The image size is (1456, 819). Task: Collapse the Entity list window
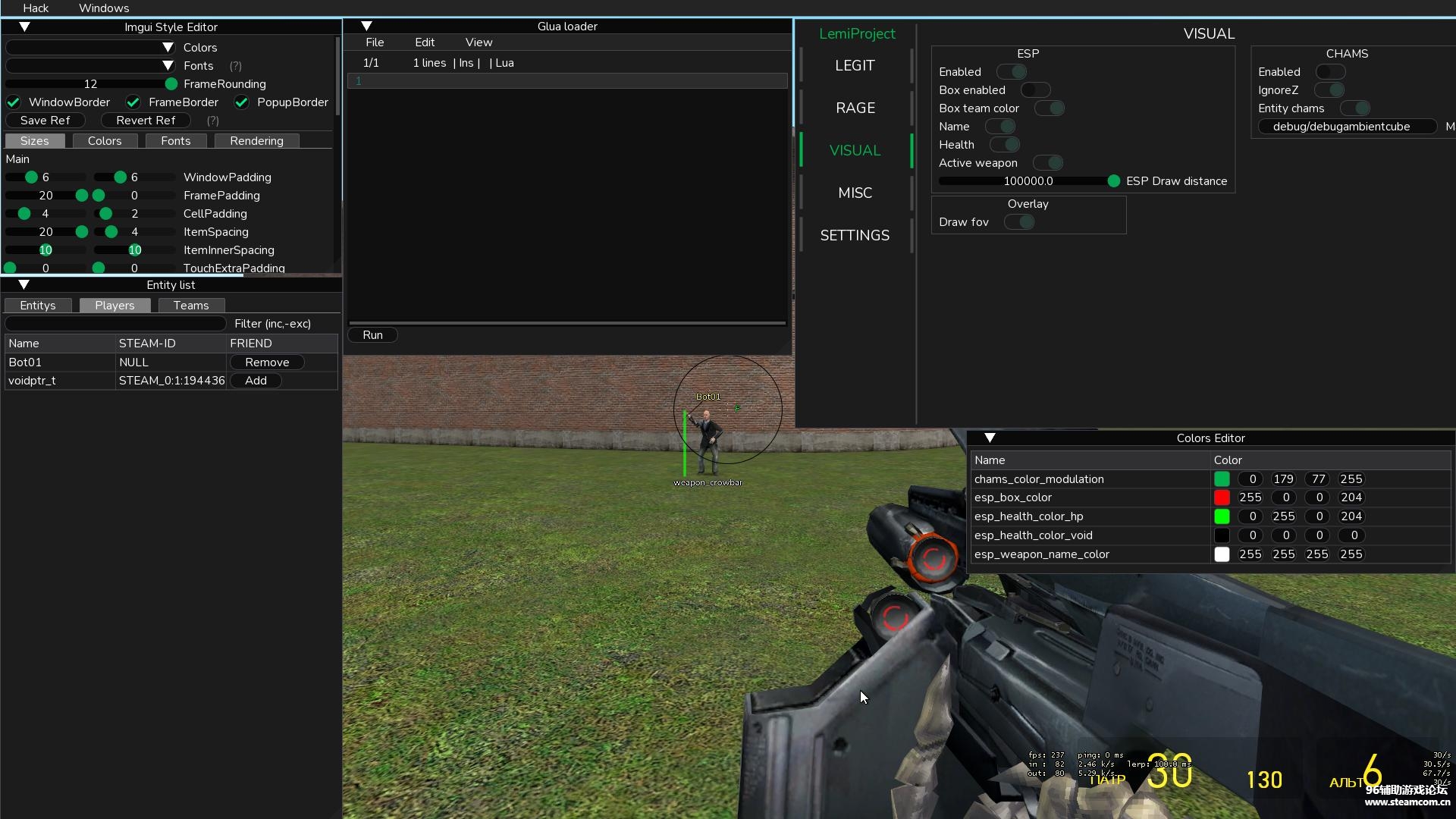coord(24,284)
